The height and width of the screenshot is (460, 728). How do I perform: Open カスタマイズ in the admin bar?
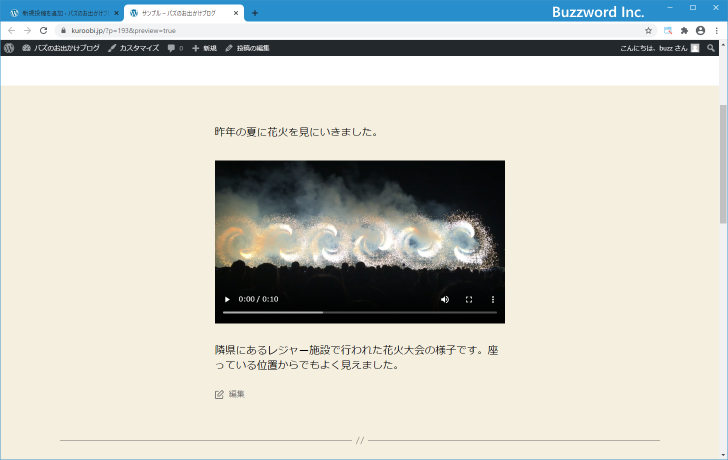click(133, 48)
